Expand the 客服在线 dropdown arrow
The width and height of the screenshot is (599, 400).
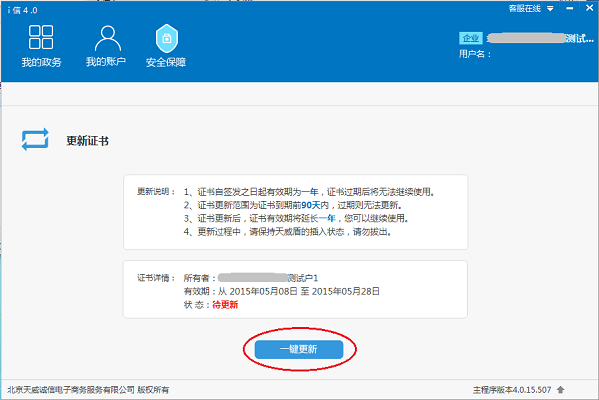point(550,9)
